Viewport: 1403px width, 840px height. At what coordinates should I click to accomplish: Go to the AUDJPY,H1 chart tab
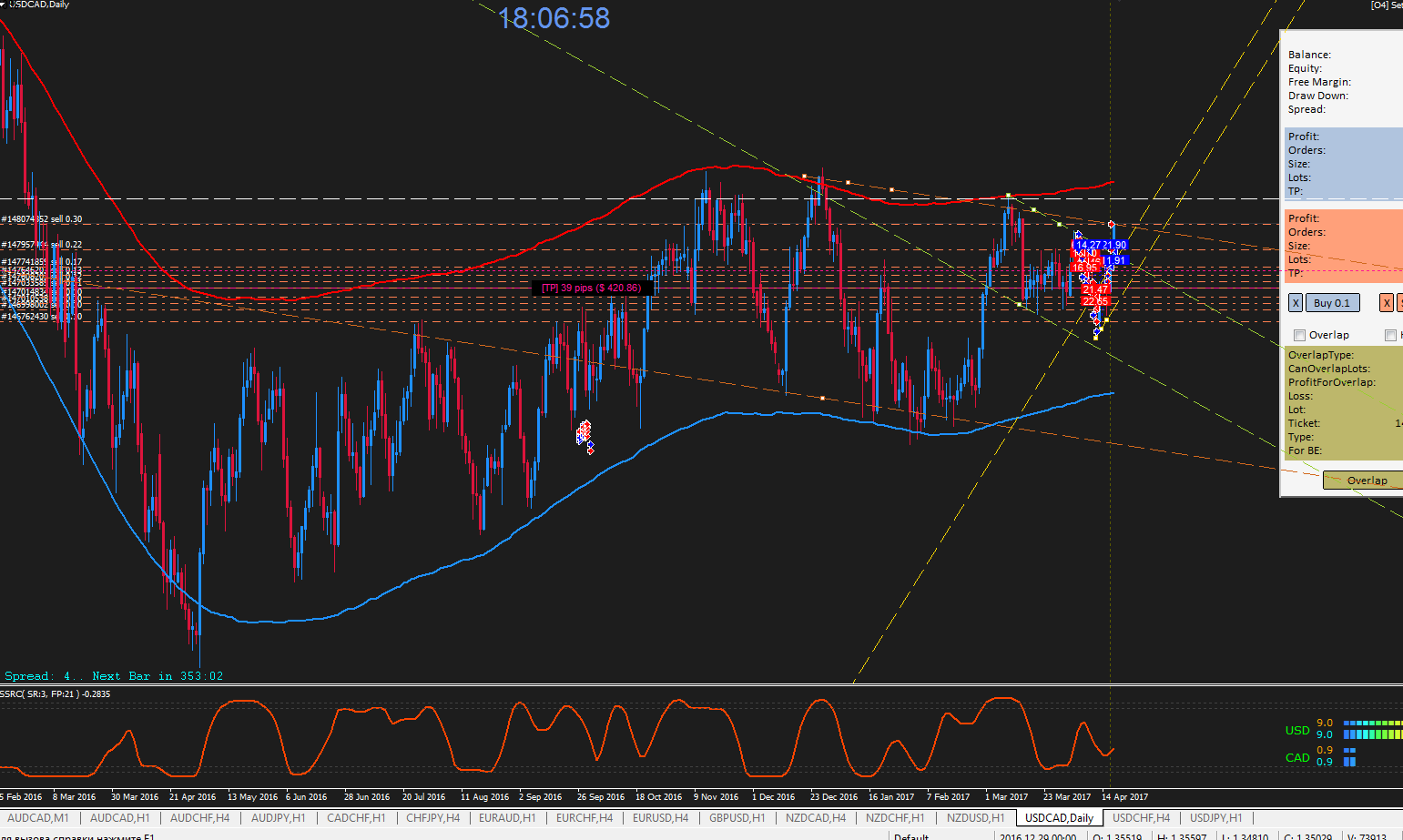pyautogui.click(x=278, y=818)
